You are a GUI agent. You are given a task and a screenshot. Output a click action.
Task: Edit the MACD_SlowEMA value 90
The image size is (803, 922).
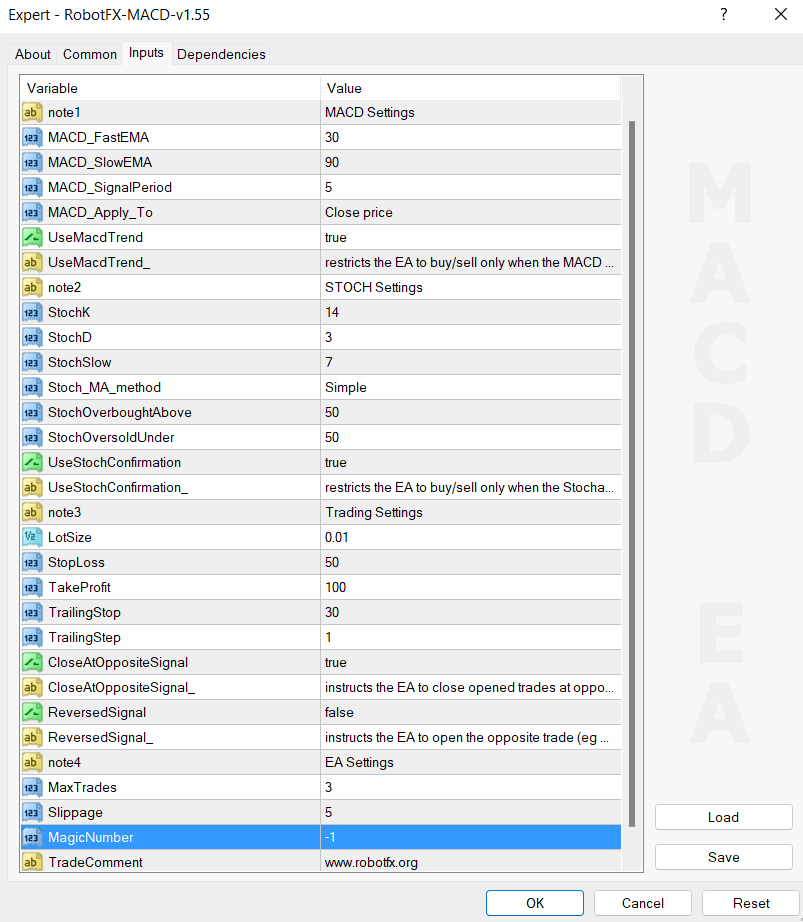[471, 162]
